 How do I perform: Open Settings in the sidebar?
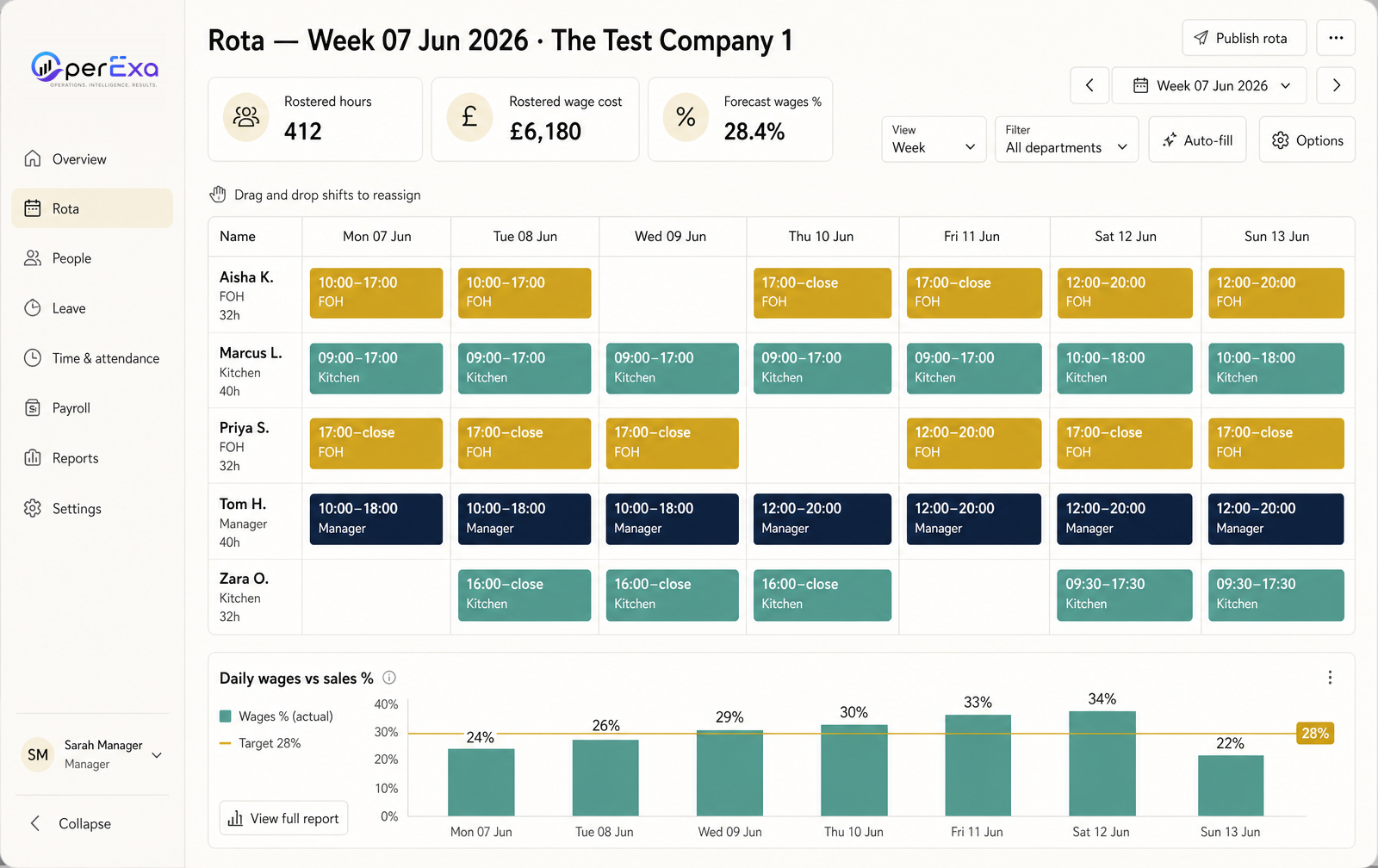pos(92,508)
